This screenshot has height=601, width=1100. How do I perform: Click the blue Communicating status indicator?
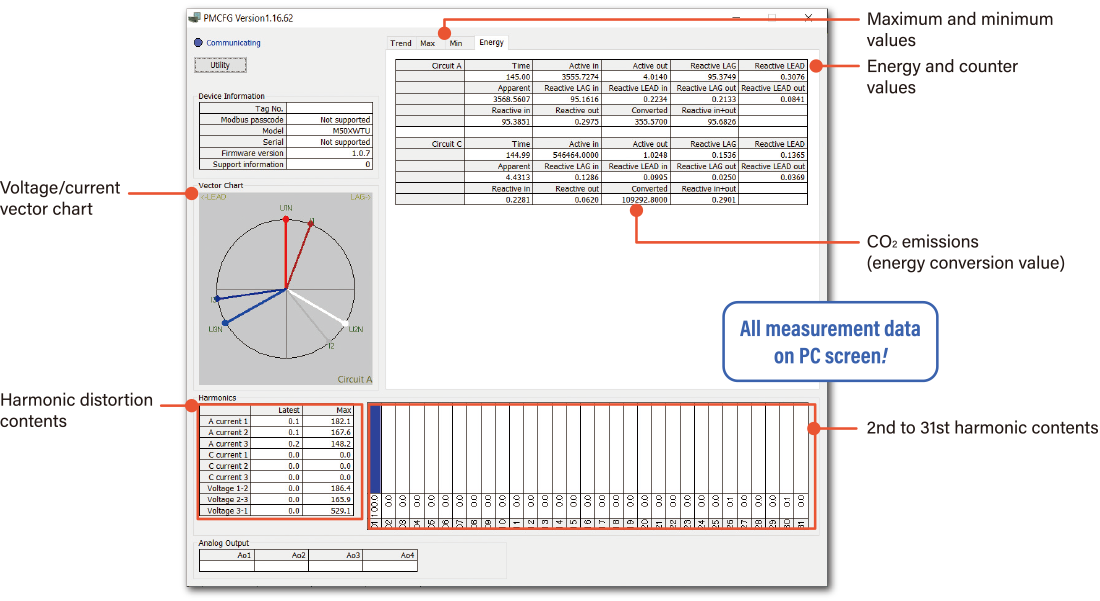point(199,43)
